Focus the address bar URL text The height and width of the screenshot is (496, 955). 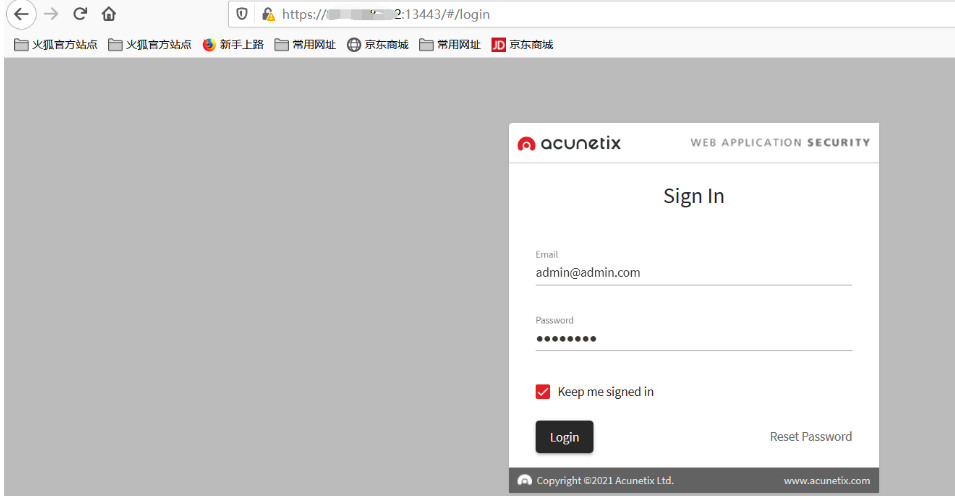[386, 14]
